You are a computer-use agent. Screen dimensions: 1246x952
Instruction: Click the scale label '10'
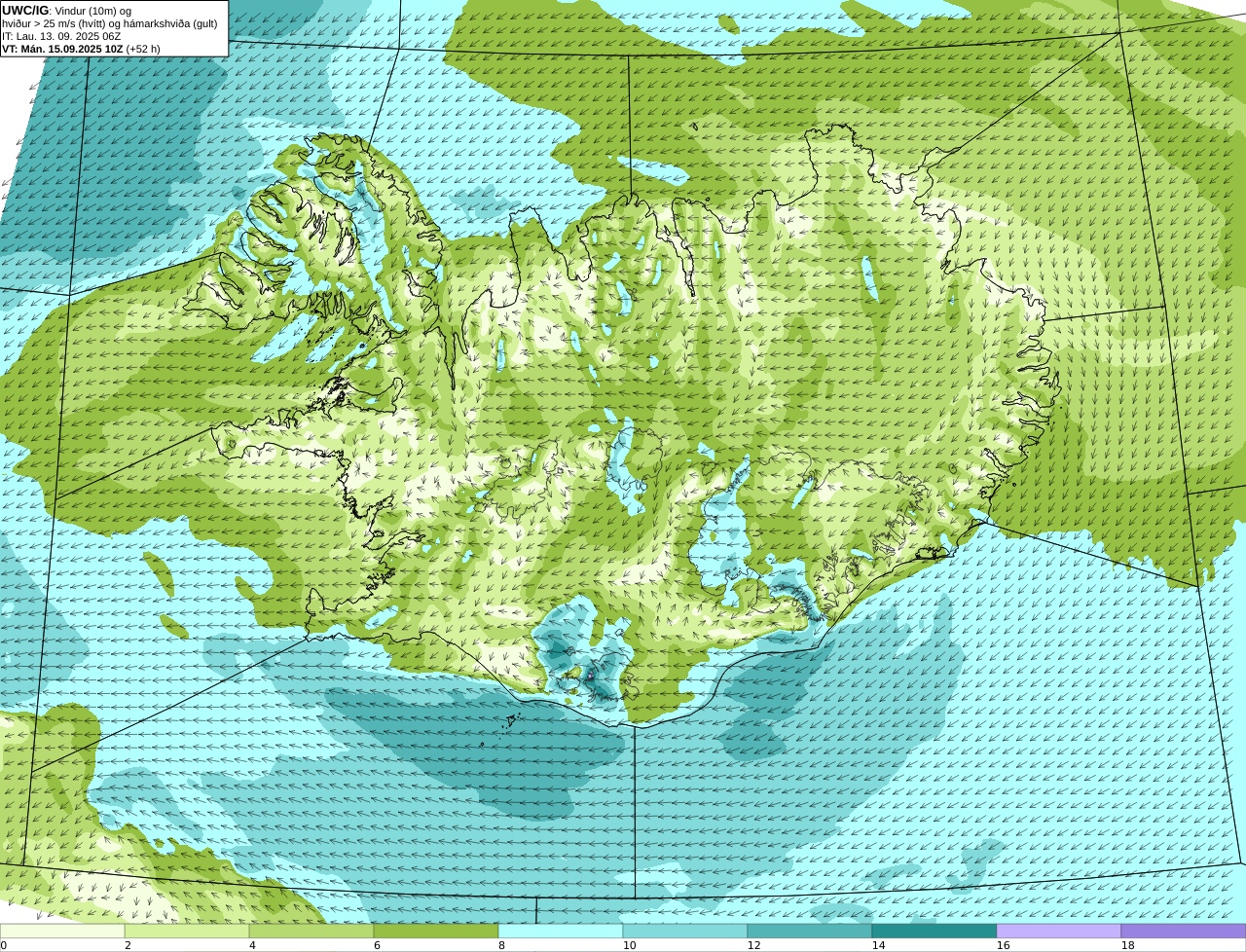(630, 945)
